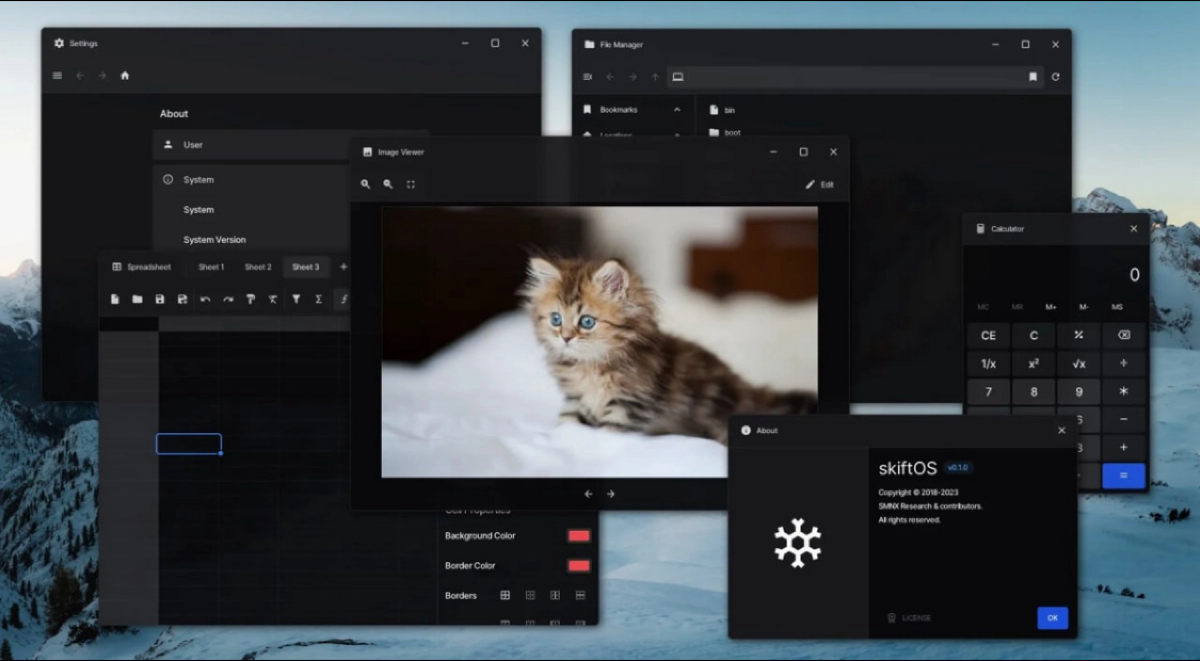Navigate up one folder in File Manager
Screen dimensions: 1200x661
pos(655,76)
